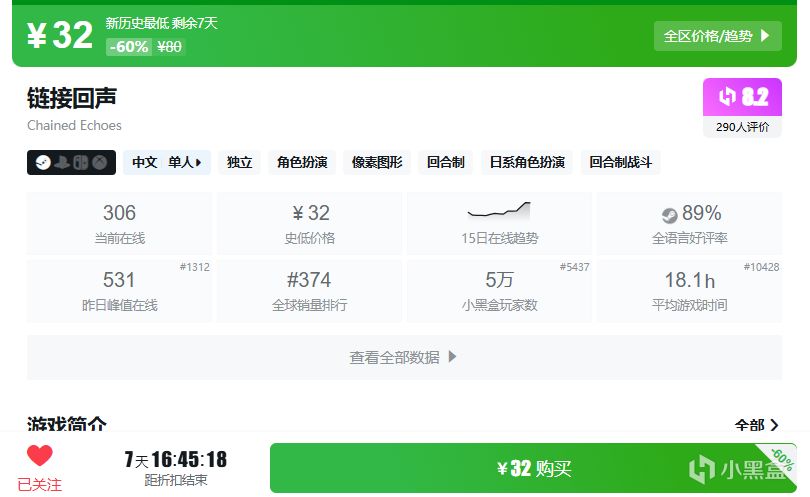Click the ¥32 购买 buy button
The image size is (810, 497).
[x=533, y=468]
